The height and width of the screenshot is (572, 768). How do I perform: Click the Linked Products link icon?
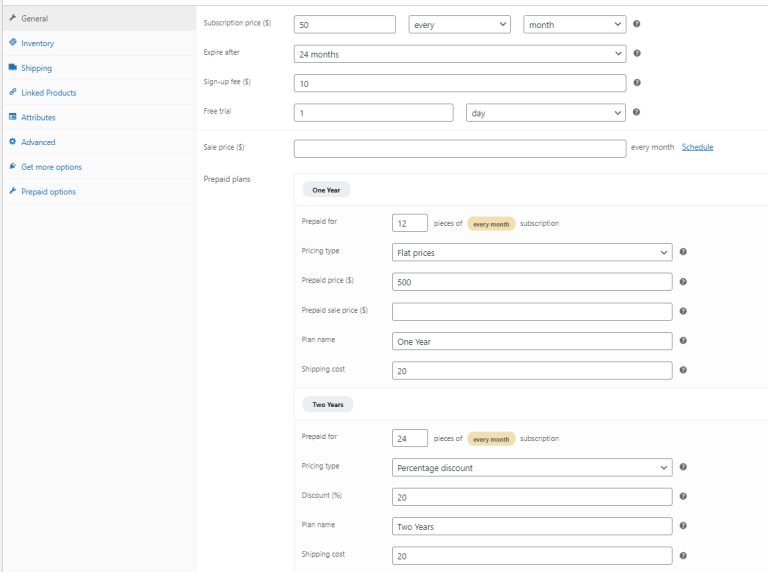[x=13, y=92]
